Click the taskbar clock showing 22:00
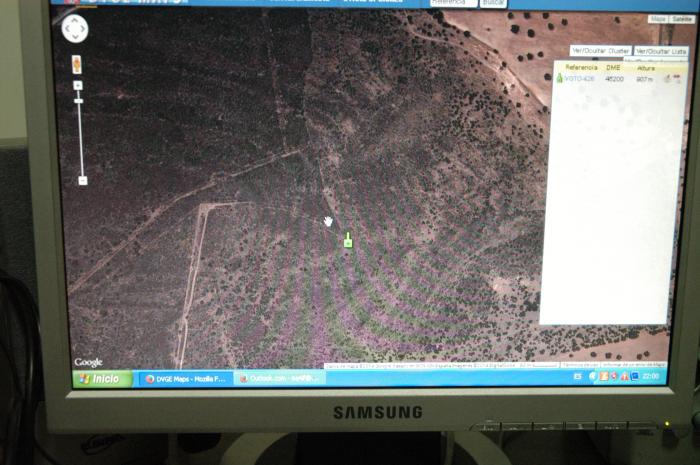The image size is (700, 465). pyautogui.click(x=650, y=376)
